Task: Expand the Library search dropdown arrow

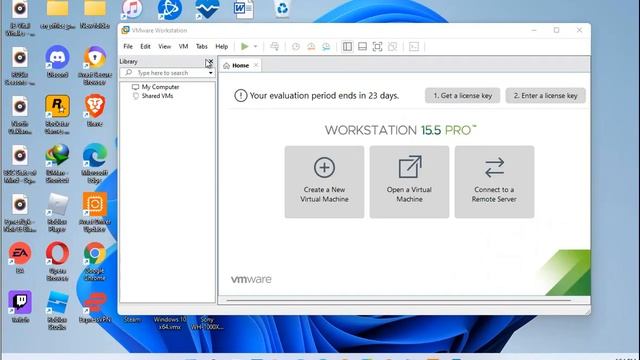Action: click(211, 73)
